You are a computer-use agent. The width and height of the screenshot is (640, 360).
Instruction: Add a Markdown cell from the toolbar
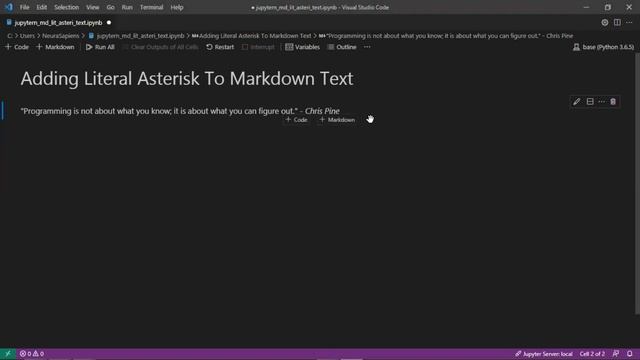(56, 47)
